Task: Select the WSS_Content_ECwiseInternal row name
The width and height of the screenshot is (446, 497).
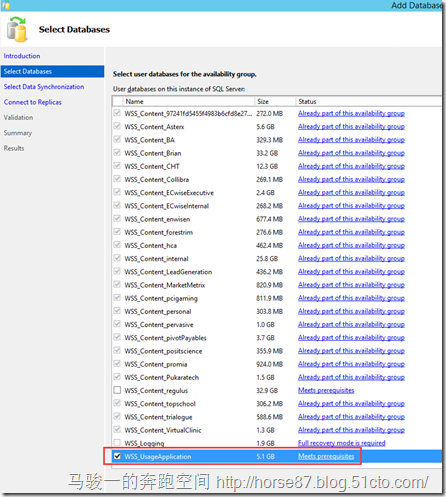Action: point(167,206)
